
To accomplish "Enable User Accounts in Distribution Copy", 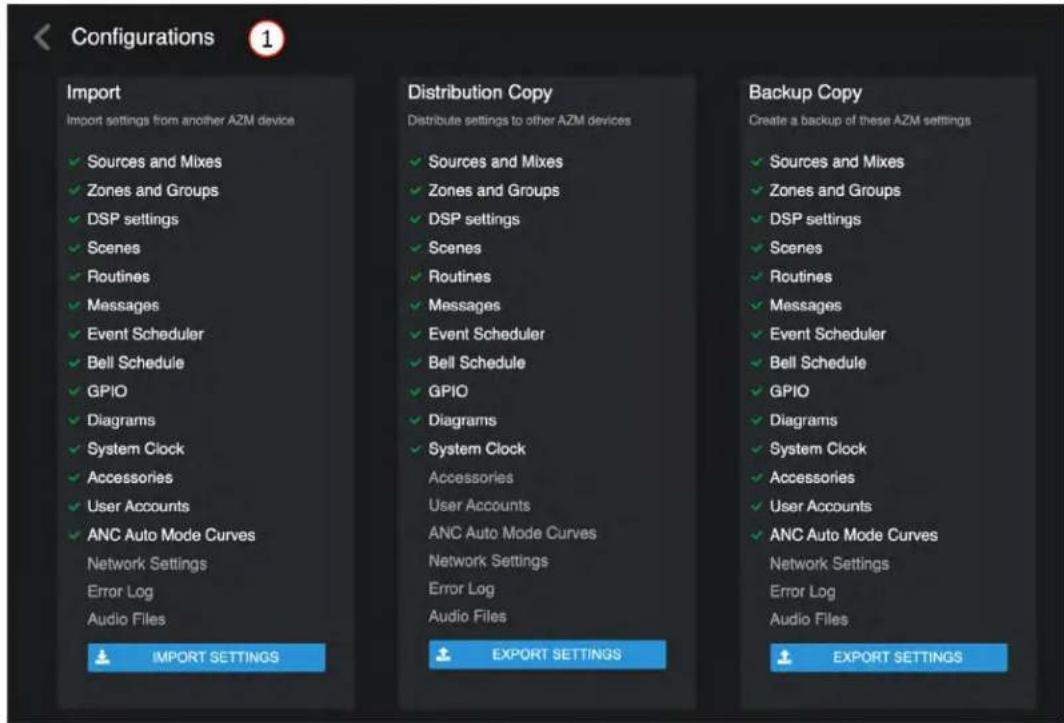I will tap(479, 505).
